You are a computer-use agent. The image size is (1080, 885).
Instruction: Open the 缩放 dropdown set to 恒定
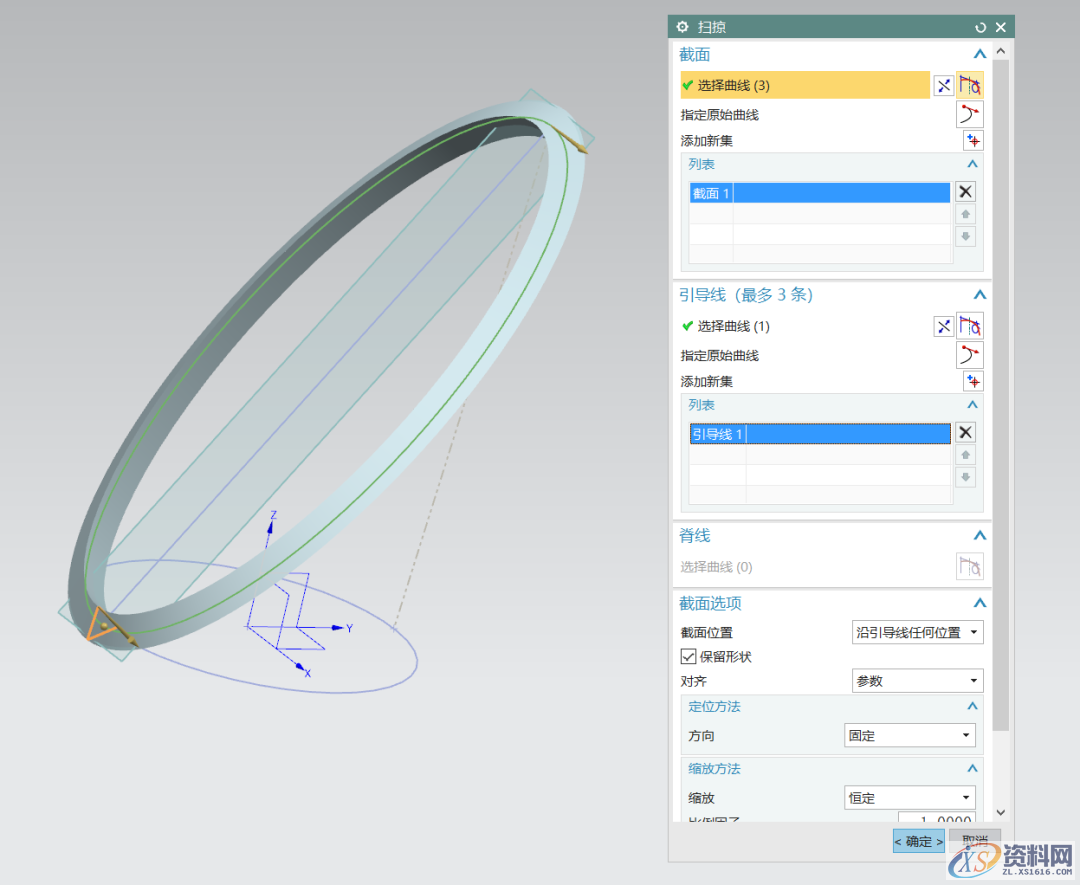(909, 798)
